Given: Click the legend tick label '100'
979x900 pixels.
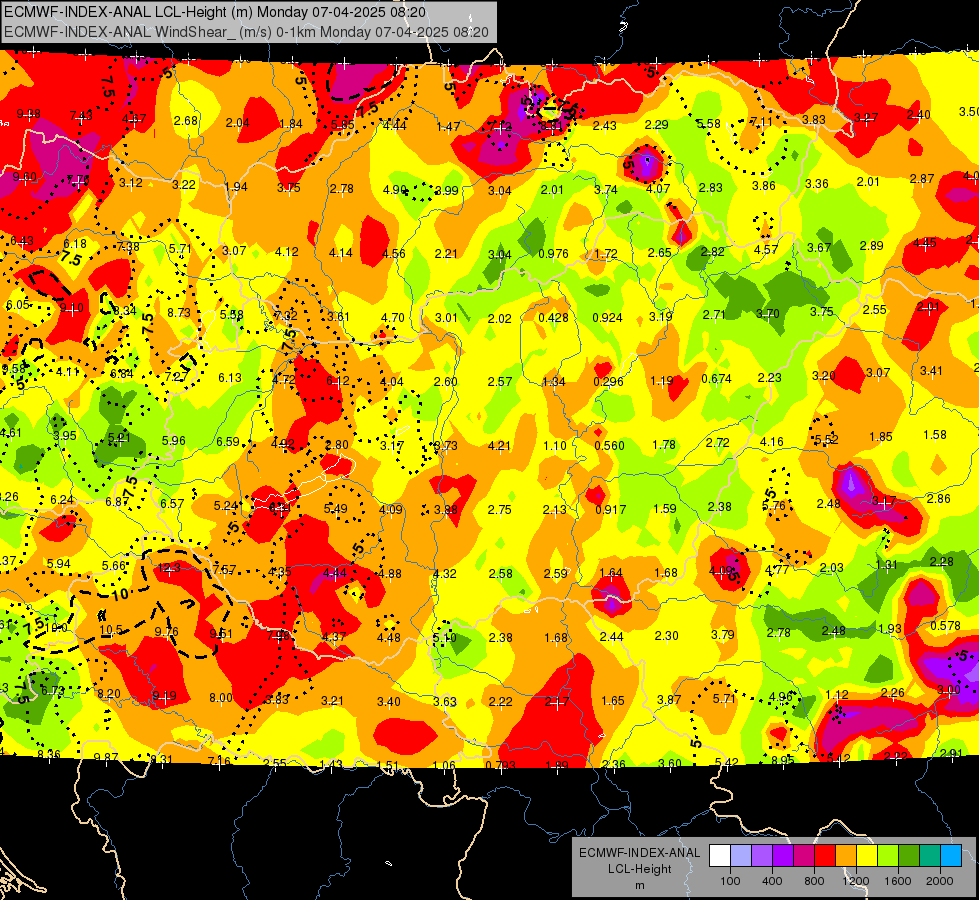Looking at the screenshot, I should click(730, 881).
